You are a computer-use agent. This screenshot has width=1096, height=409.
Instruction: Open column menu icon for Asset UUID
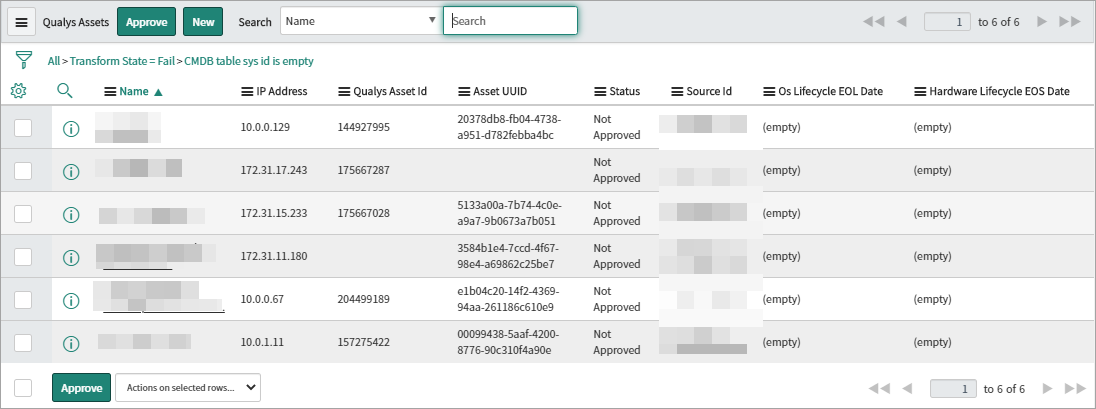(464, 92)
